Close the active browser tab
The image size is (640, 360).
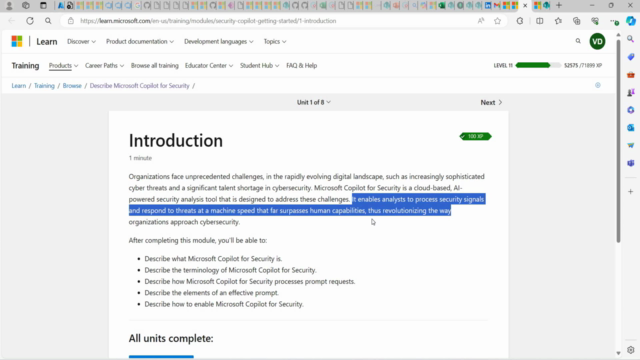coord(525,5)
